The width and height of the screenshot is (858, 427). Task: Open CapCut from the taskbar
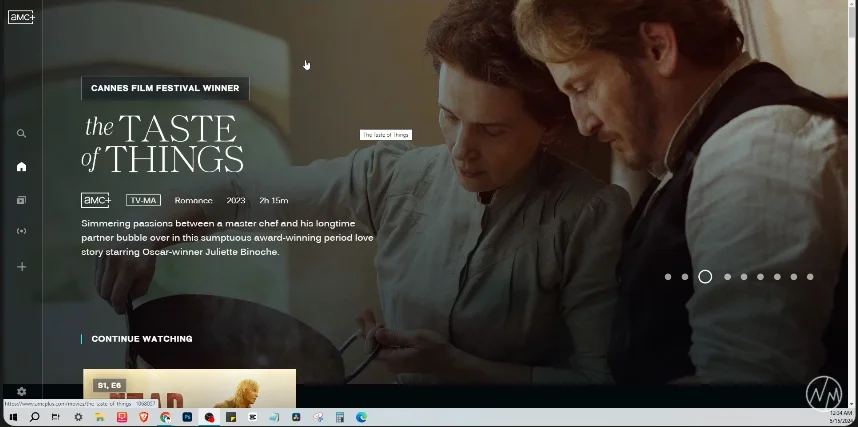click(x=253, y=417)
